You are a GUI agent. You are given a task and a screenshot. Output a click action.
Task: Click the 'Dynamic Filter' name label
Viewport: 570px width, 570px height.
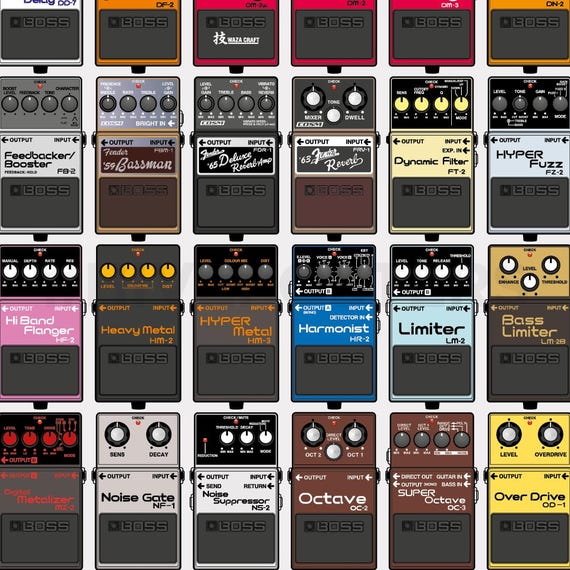pyautogui.click(x=431, y=161)
